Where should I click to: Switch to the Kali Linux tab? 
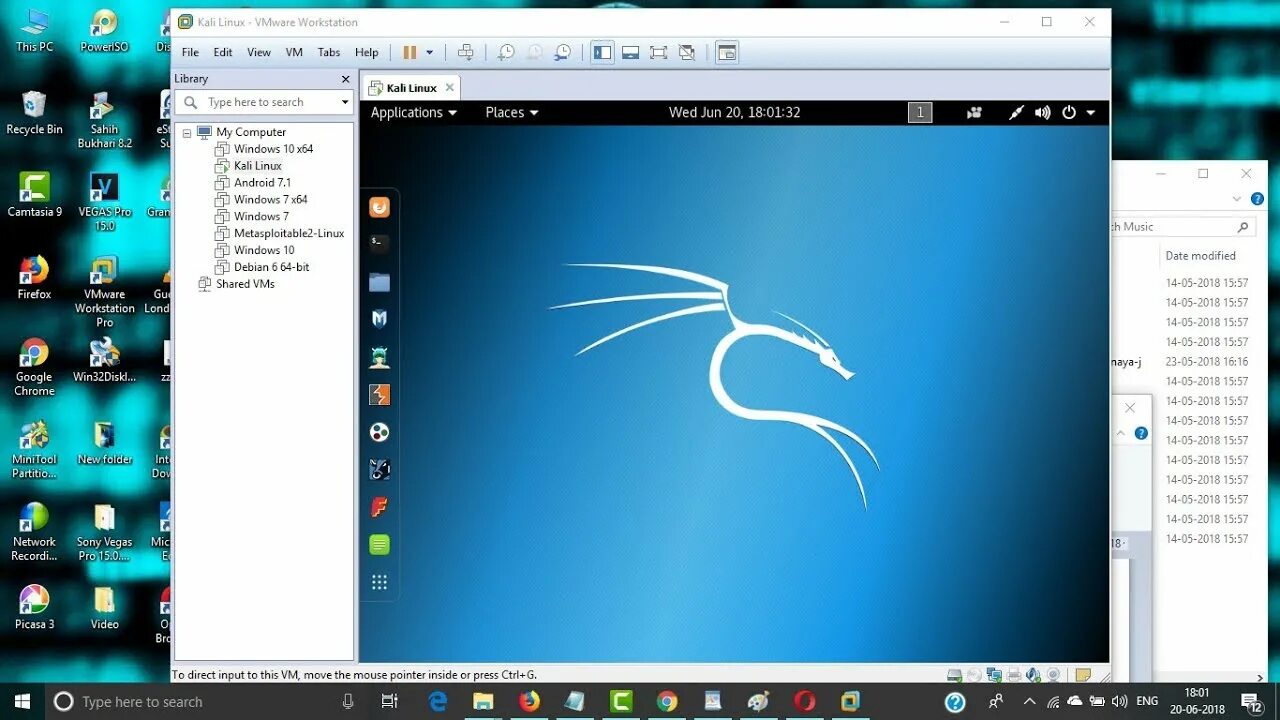point(411,88)
